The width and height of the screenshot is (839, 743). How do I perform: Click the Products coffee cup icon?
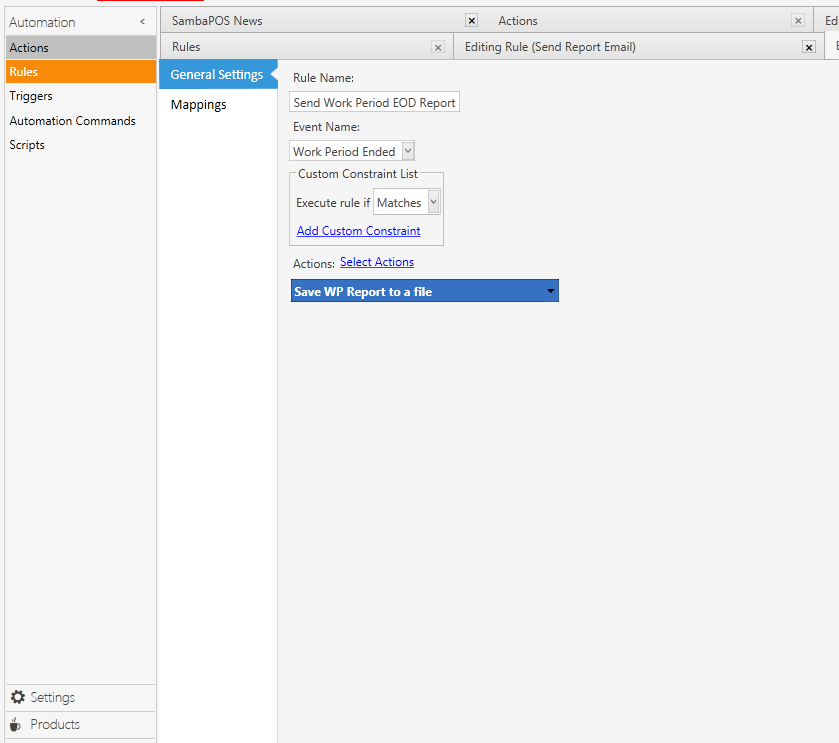(16, 724)
